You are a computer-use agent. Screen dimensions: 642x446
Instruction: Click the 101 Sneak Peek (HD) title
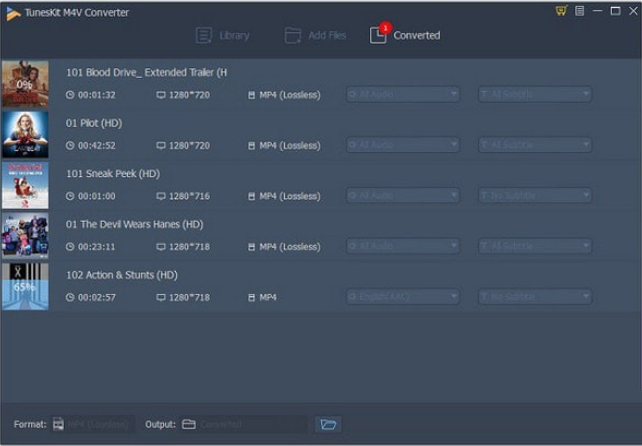pos(113,174)
